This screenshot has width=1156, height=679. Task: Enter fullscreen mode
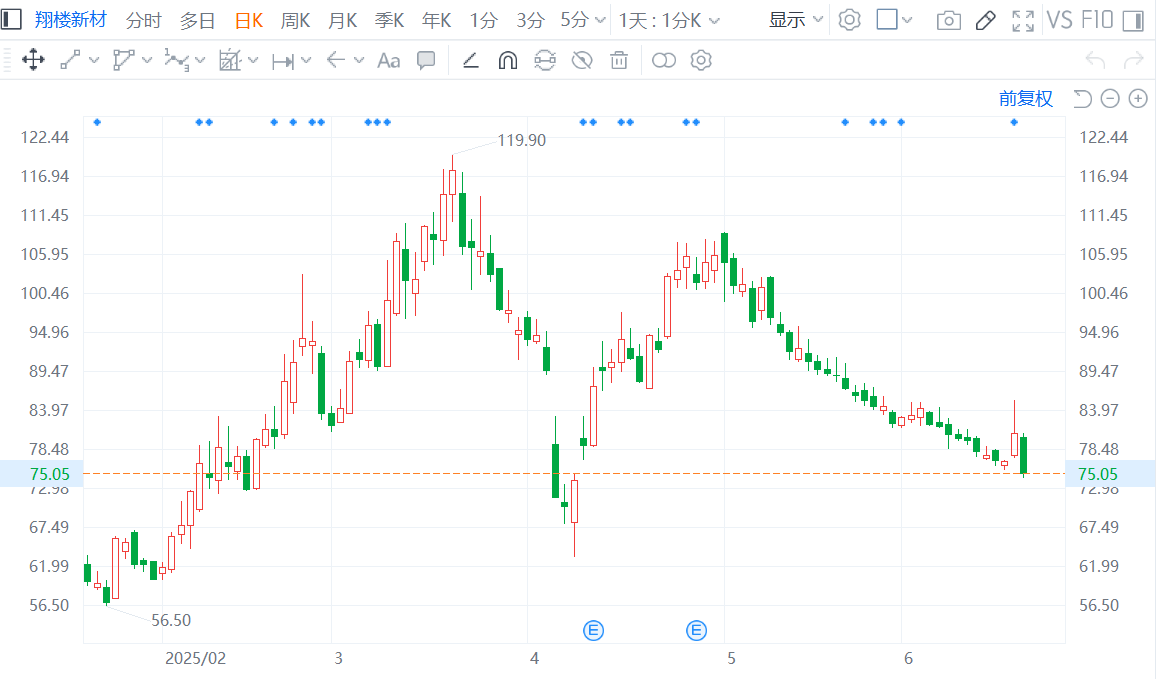pos(1023,21)
